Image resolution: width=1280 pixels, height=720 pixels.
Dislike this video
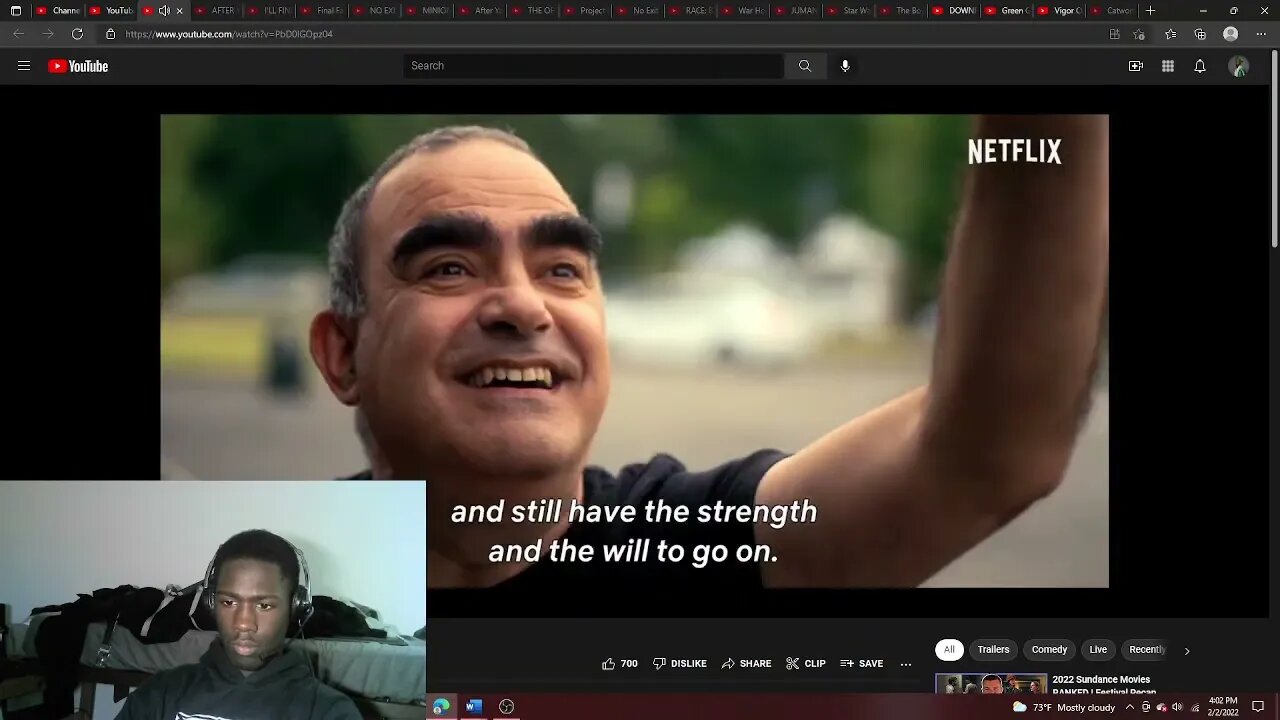click(x=680, y=664)
